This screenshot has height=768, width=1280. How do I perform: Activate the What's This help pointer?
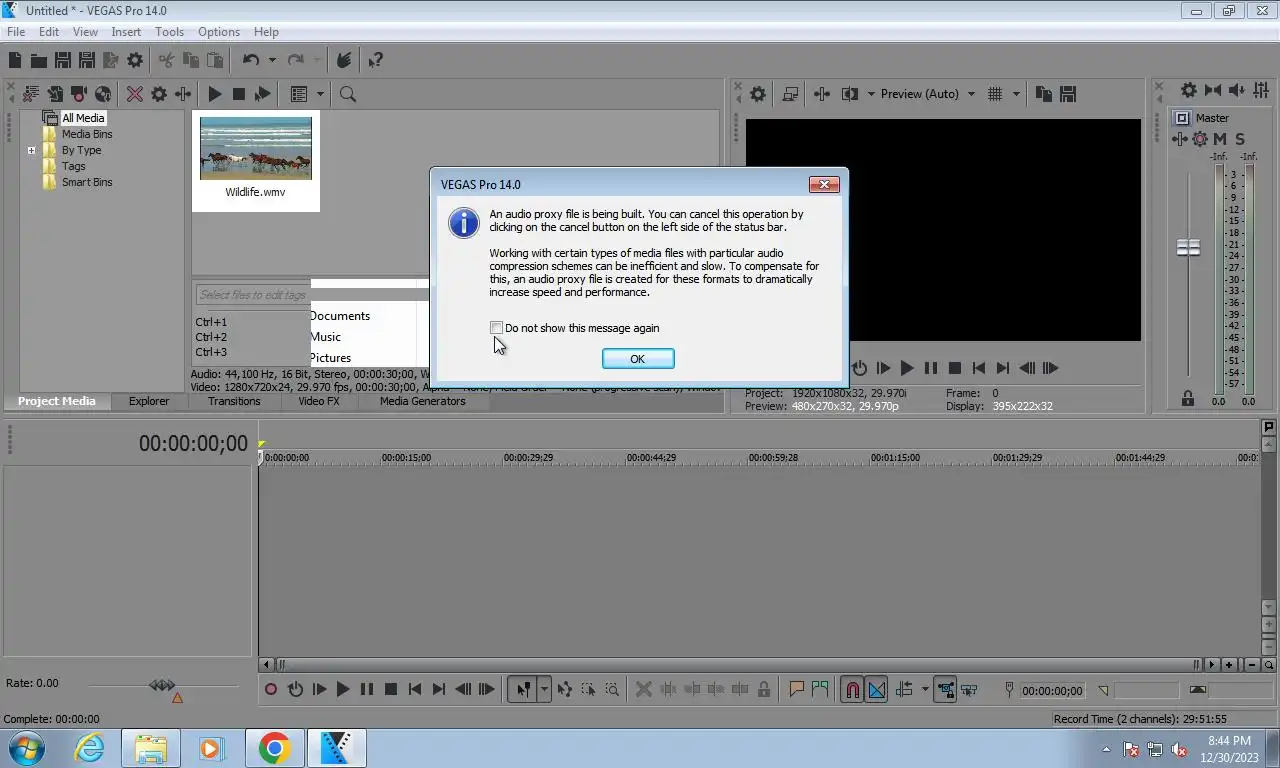(375, 61)
